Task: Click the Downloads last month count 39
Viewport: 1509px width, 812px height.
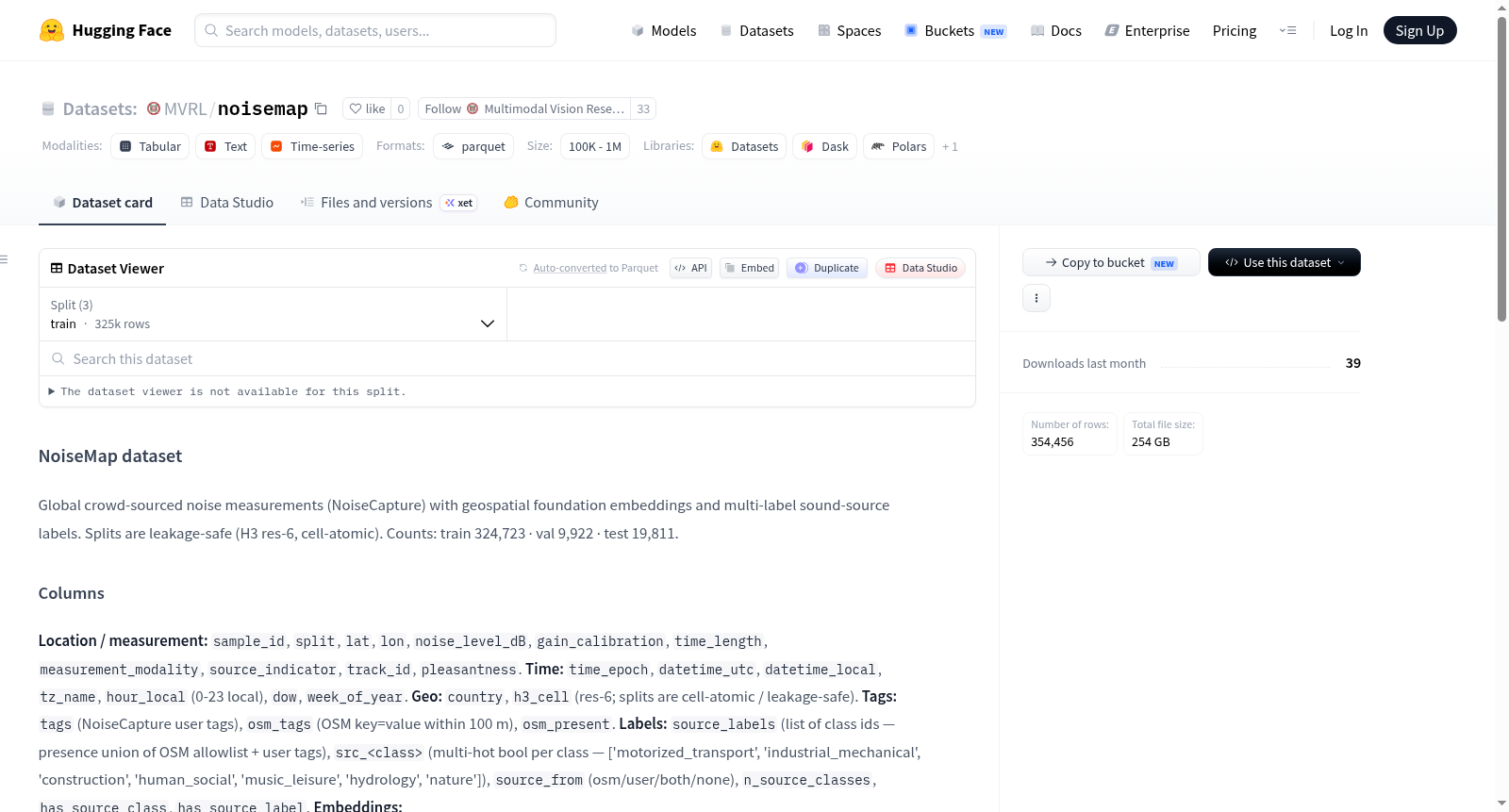Action: click(1353, 363)
